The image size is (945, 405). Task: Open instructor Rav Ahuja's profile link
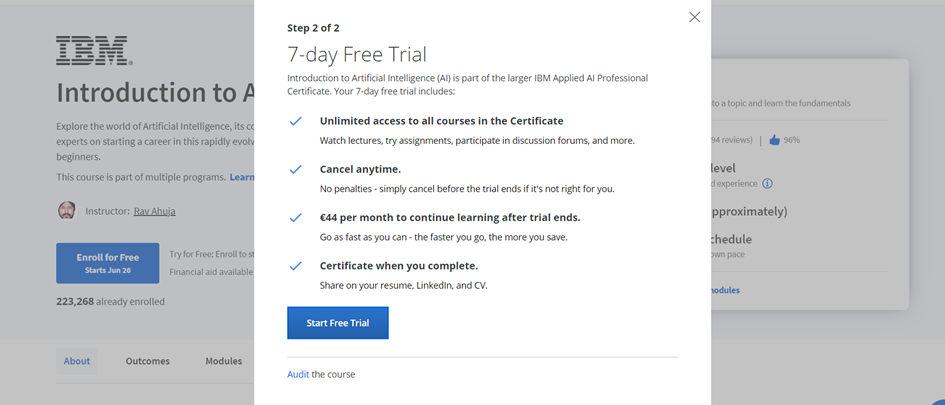pyautogui.click(x=154, y=211)
